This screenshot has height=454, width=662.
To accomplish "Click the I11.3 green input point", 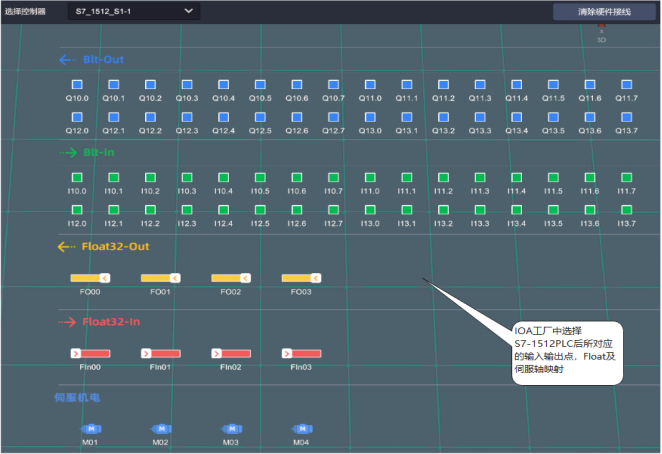I will [x=480, y=177].
